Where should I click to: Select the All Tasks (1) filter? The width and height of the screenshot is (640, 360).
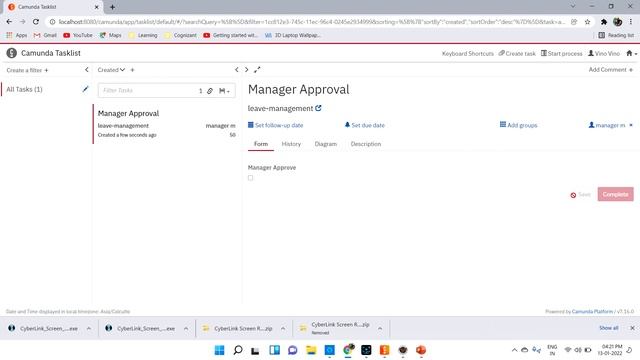point(24,89)
